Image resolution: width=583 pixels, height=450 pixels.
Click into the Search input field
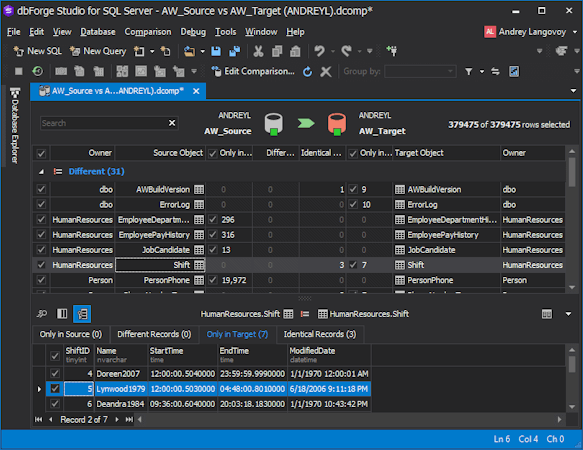(x=104, y=123)
